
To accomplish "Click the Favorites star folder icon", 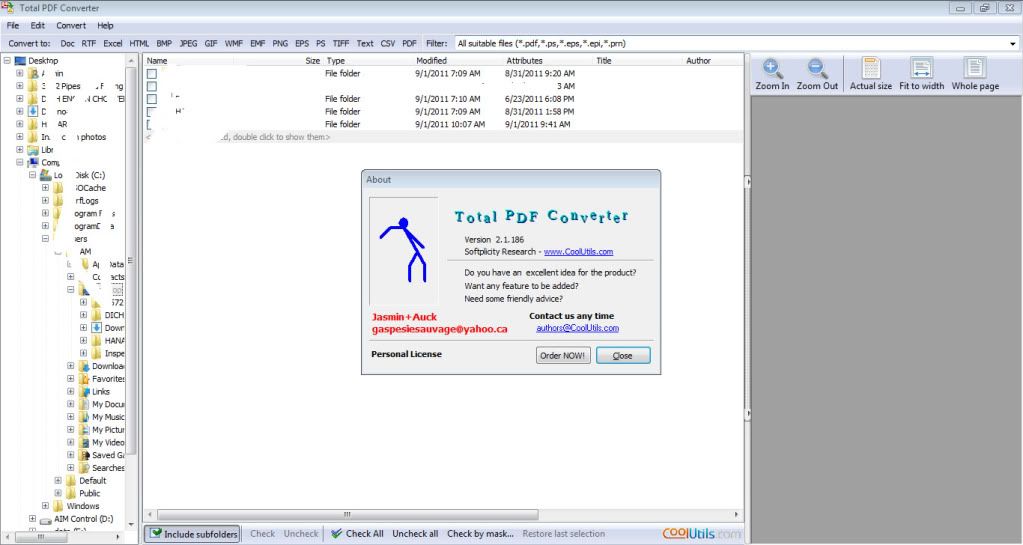I will click(x=84, y=379).
